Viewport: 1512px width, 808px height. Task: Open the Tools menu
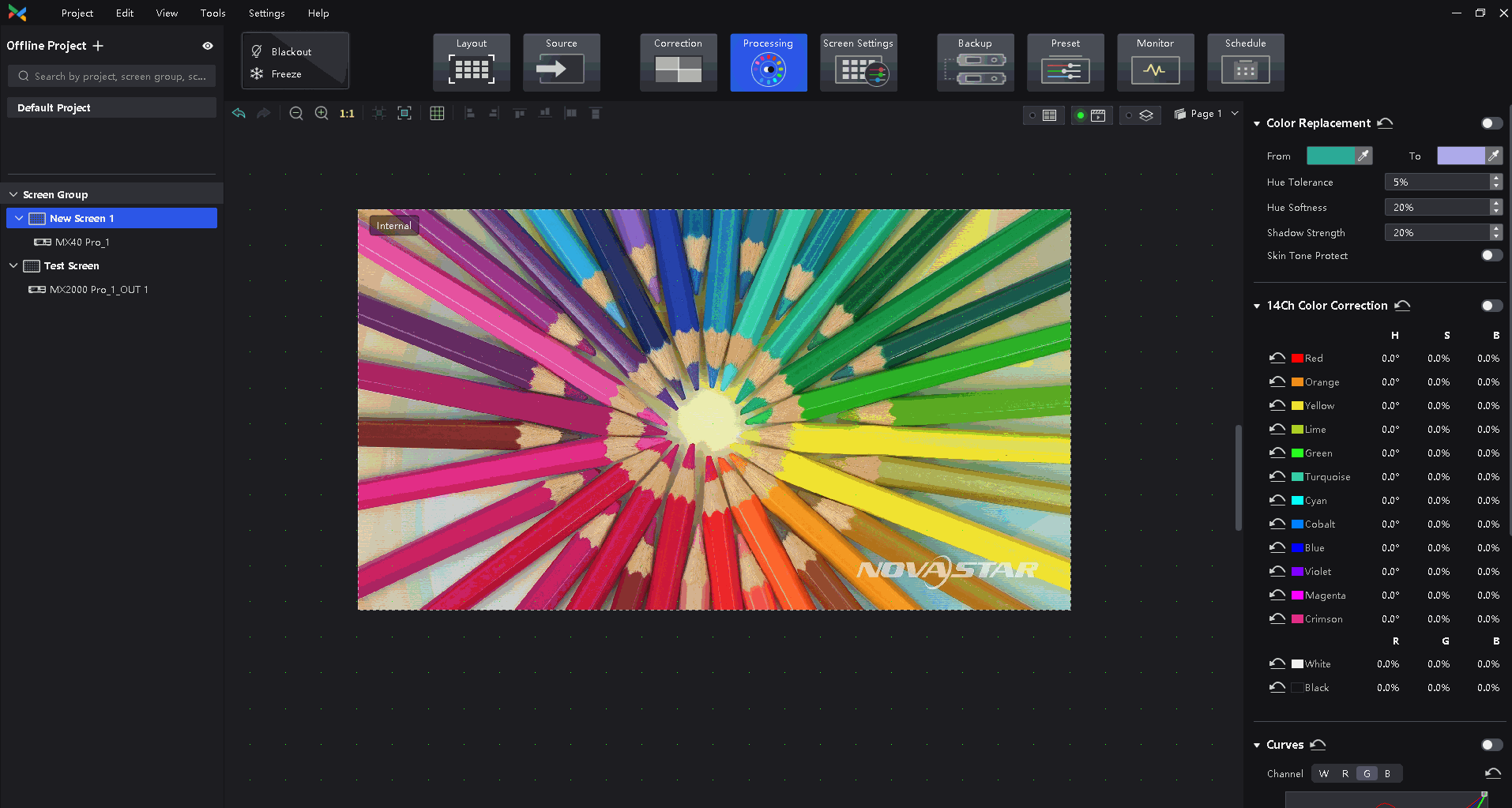pyautogui.click(x=213, y=13)
